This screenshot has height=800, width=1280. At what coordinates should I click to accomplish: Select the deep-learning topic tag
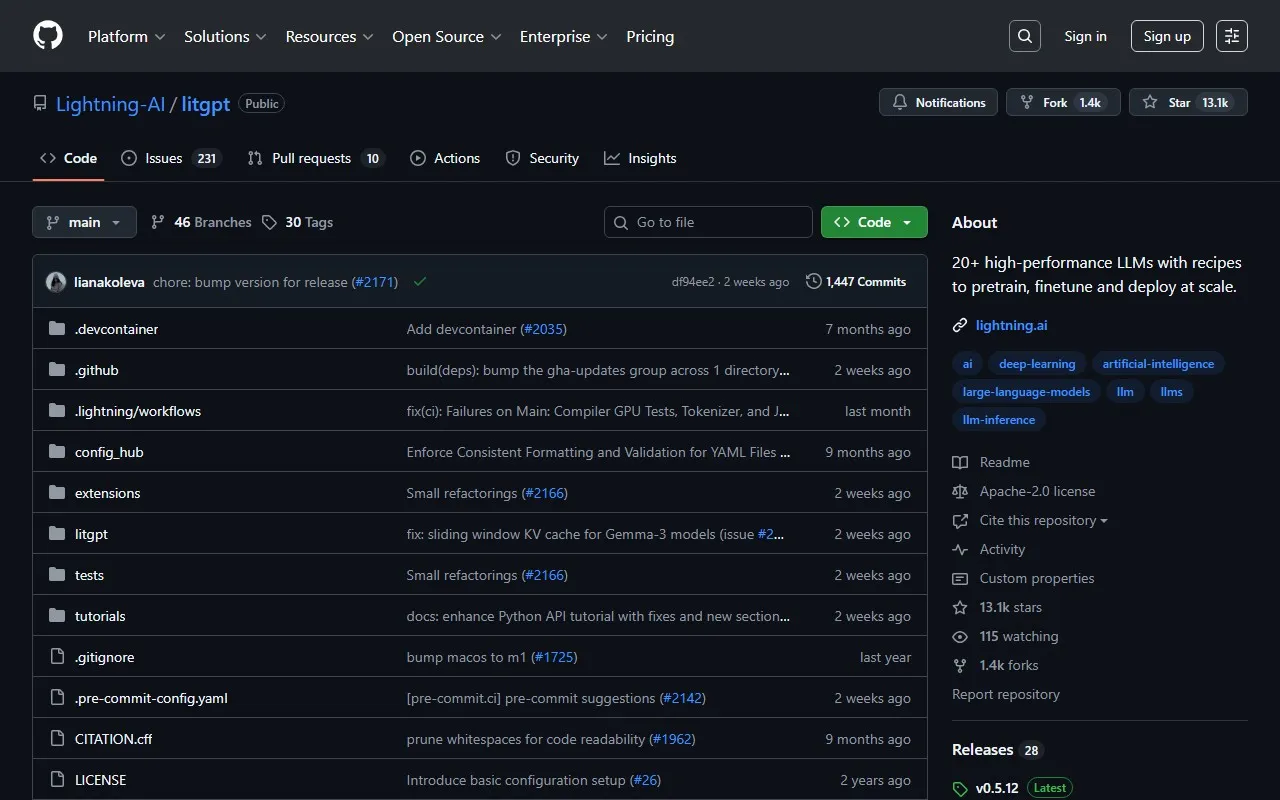coord(1037,364)
